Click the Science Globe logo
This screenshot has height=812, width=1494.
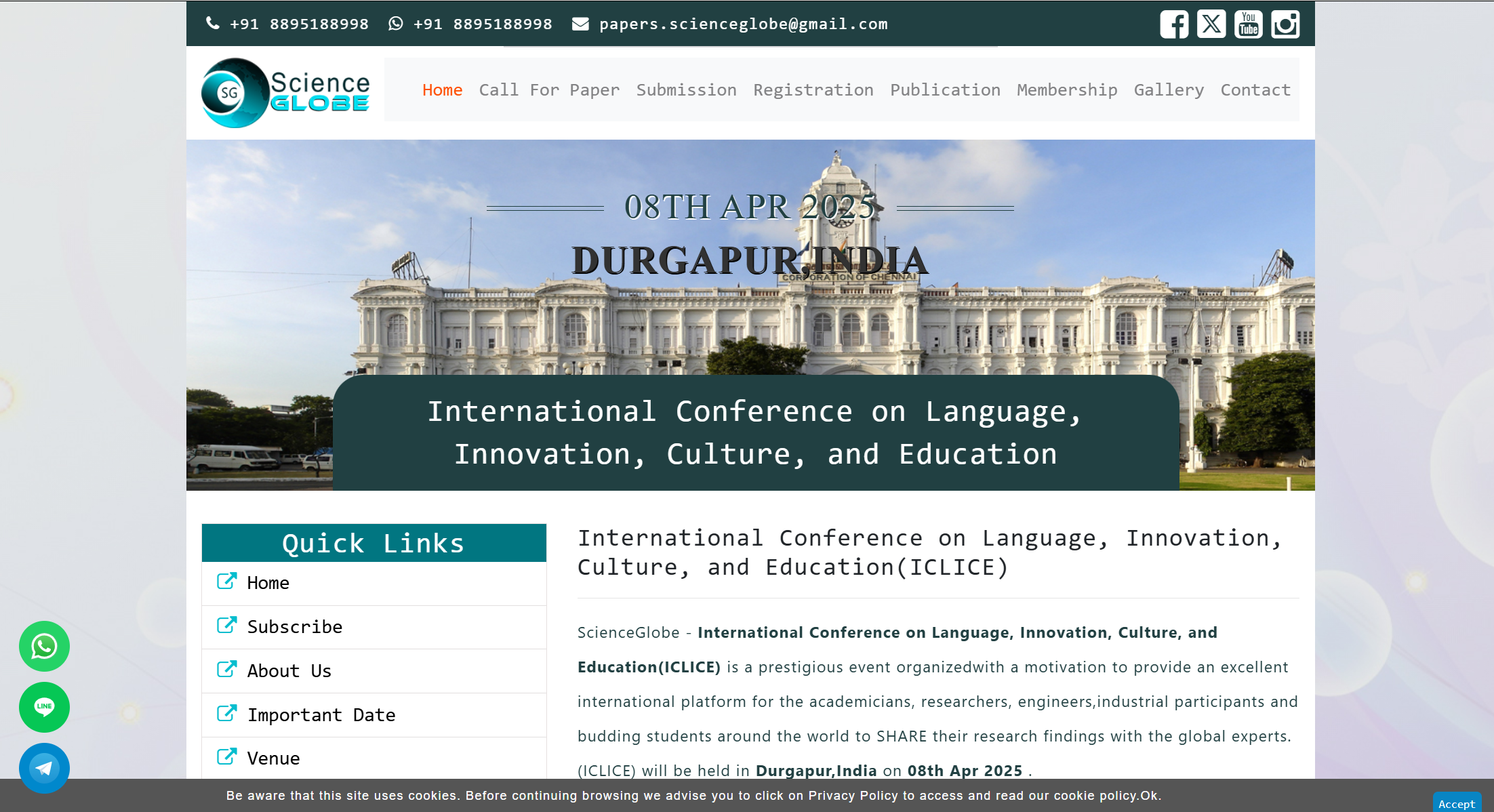pyautogui.click(x=285, y=93)
